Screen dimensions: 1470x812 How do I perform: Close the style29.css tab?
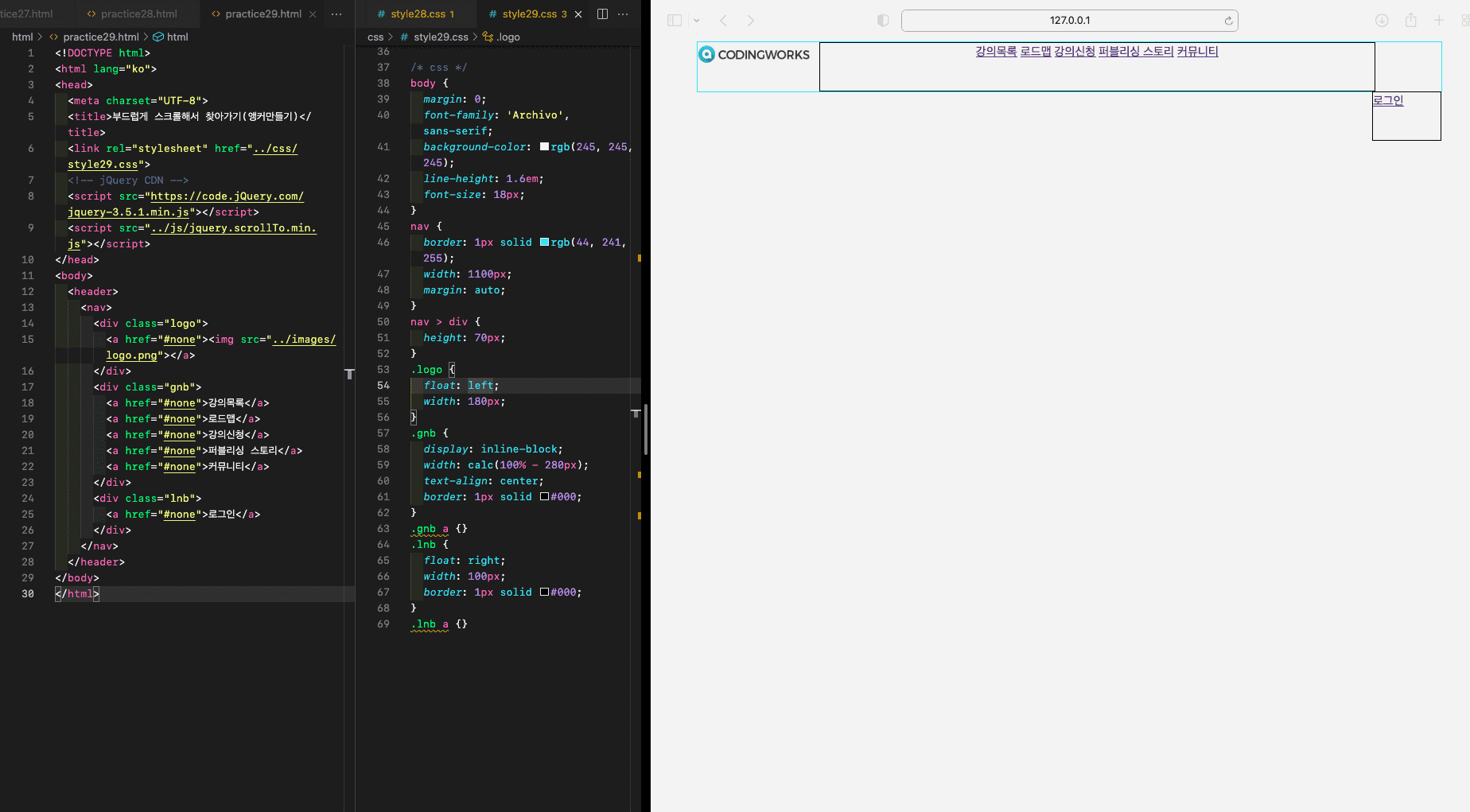click(x=578, y=14)
